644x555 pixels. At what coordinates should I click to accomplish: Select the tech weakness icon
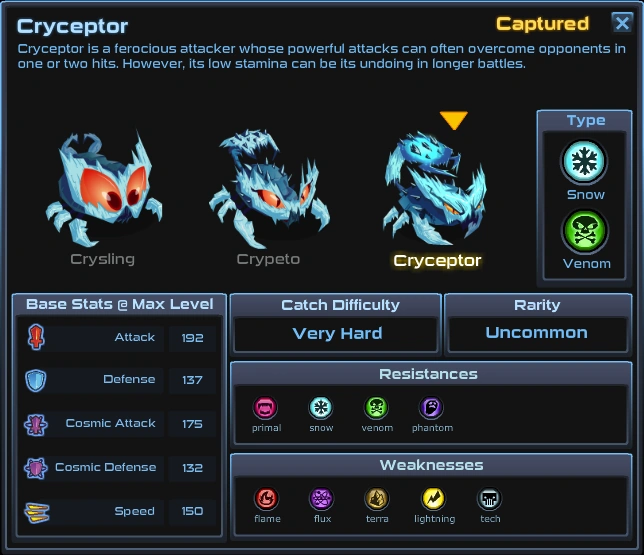point(489,499)
